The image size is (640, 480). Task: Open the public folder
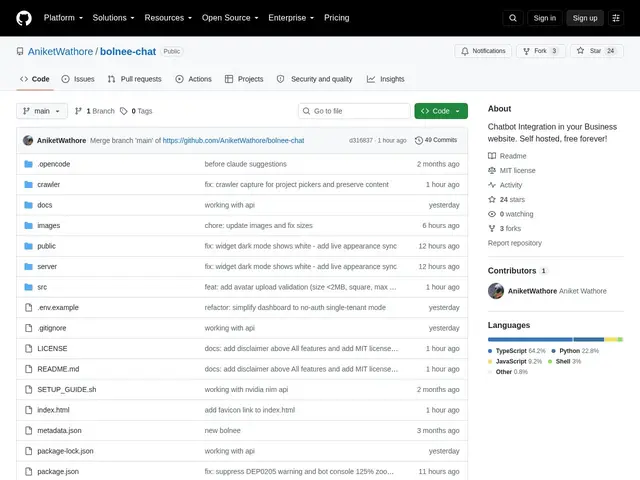point(47,246)
